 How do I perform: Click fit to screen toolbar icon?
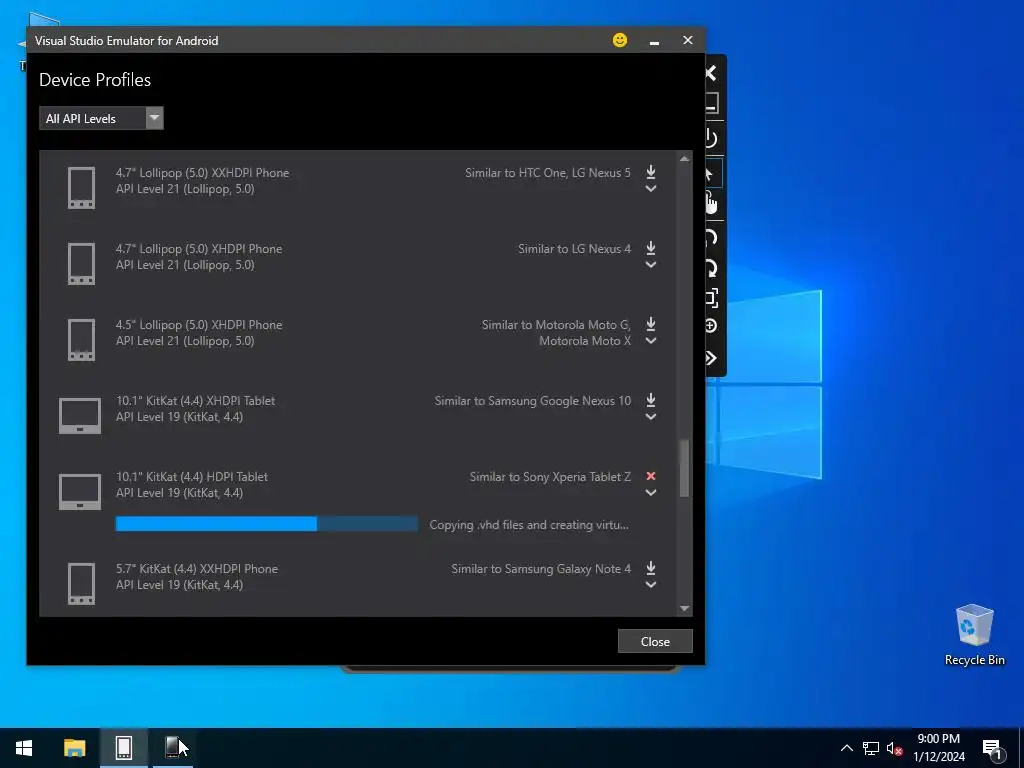point(711,298)
